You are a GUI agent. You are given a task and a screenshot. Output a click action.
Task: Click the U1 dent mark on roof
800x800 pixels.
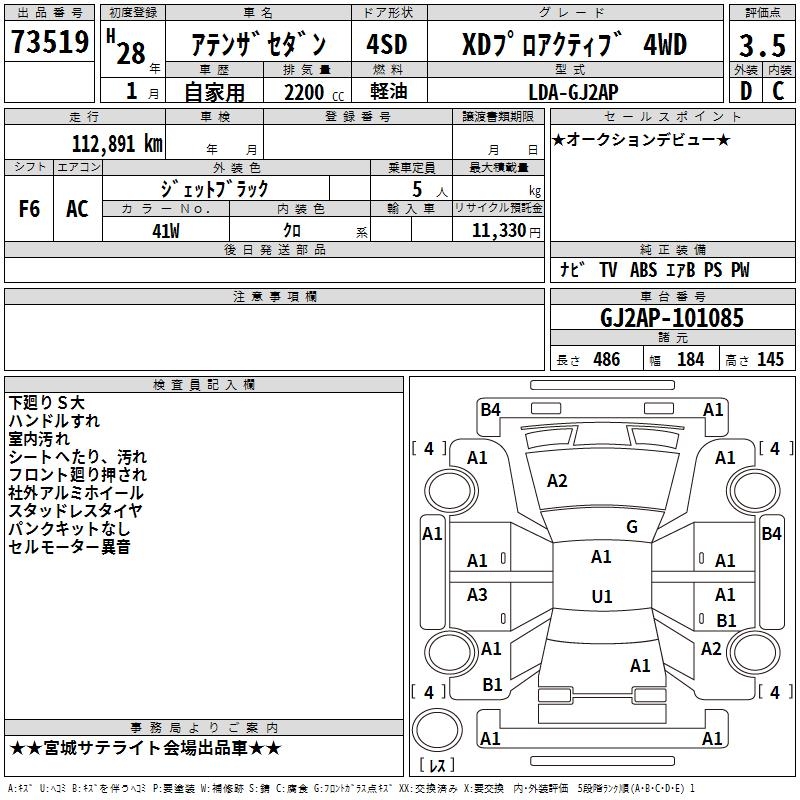pyautogui.click(x=602, y=596)
